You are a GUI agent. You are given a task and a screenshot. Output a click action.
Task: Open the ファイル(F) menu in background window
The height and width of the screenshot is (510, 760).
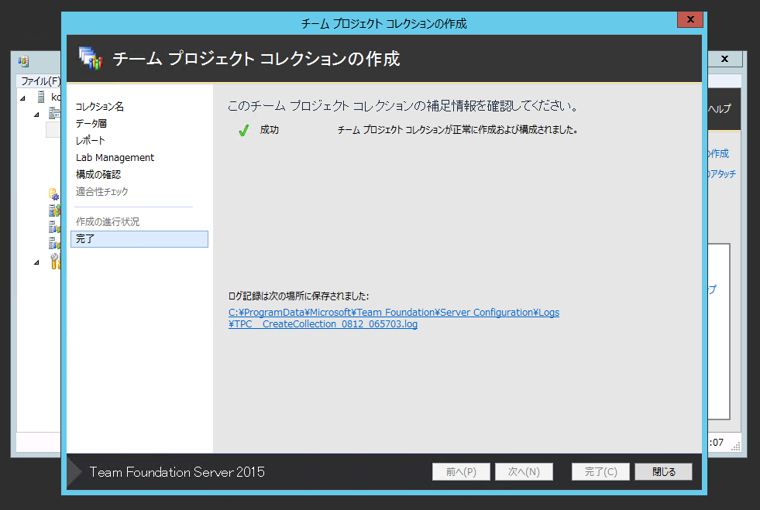pos(40,81)
